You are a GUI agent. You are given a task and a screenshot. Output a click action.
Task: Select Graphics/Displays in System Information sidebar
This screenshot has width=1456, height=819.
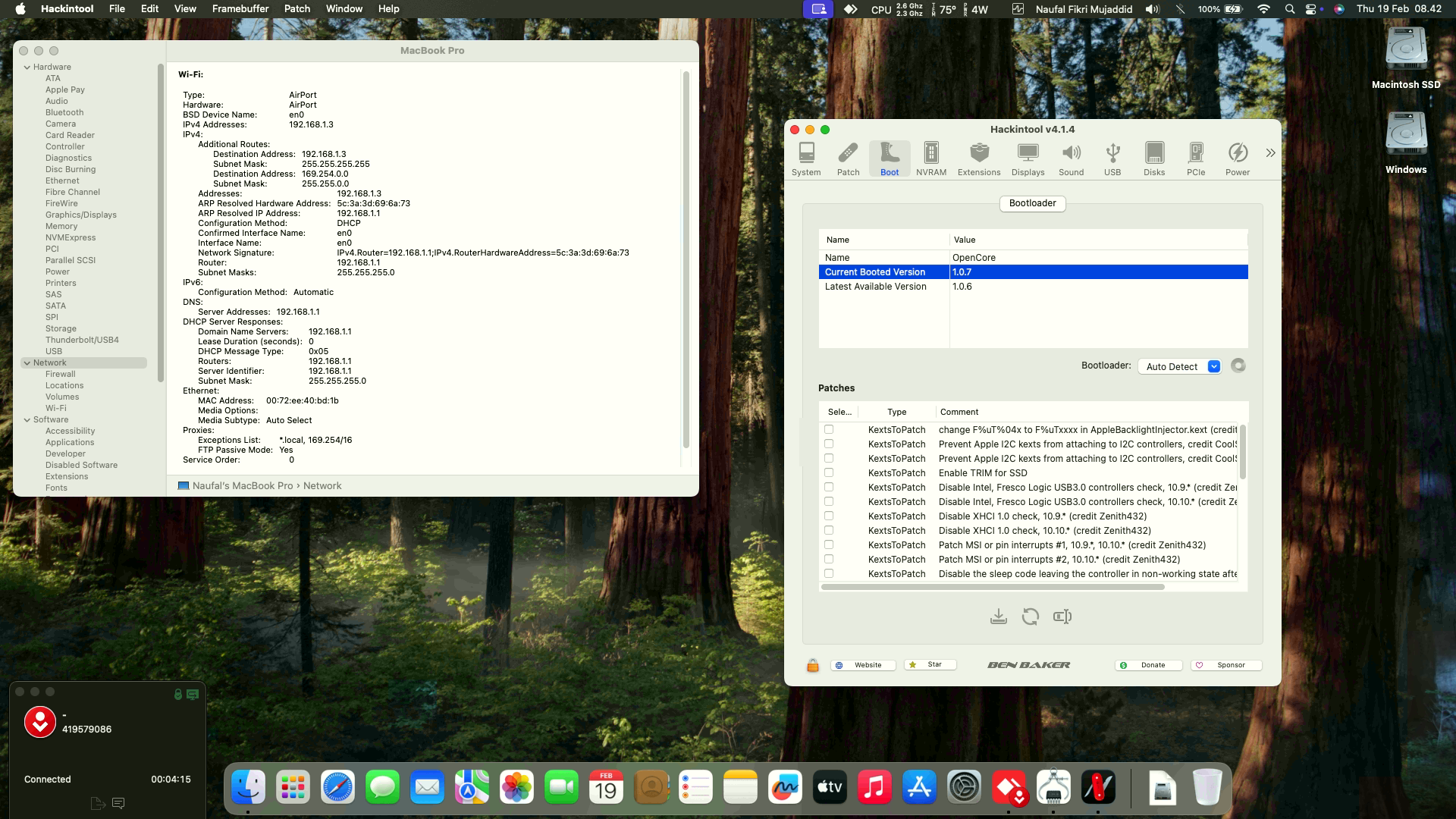click(80, 215)
